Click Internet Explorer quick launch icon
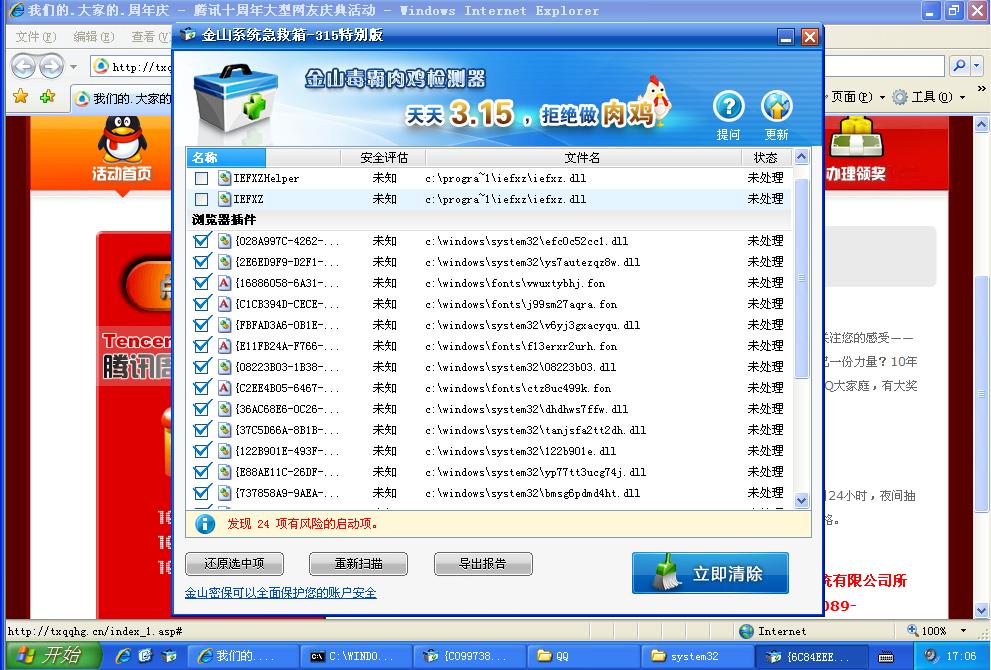 pyautogui.click(x=123, y=655)
